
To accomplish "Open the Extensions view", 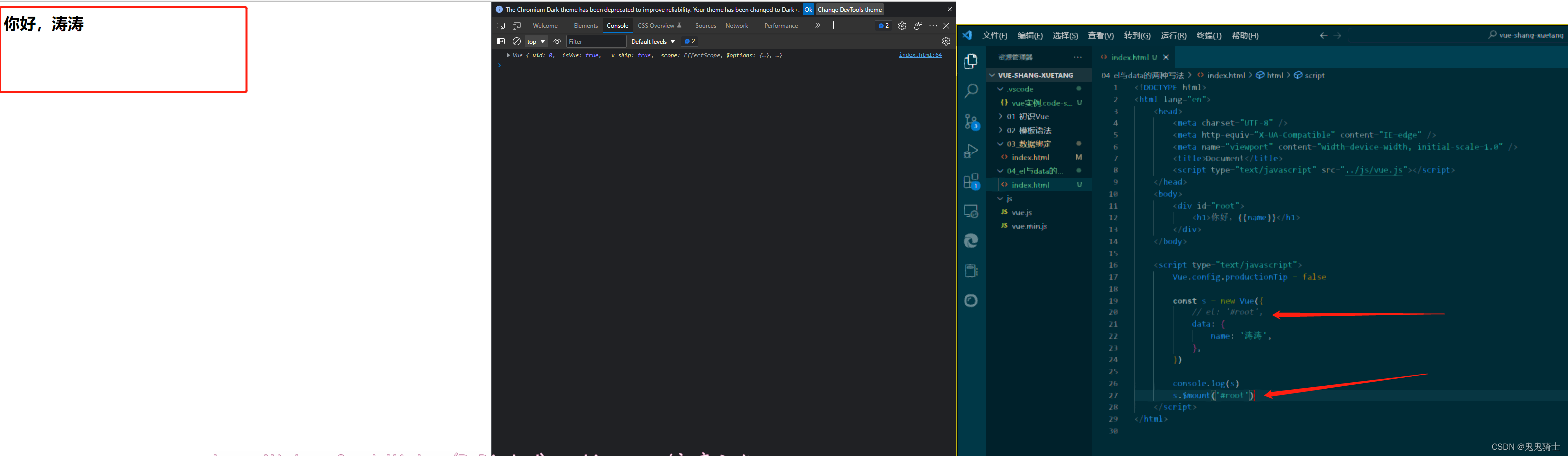I will (x=971, y=181).
